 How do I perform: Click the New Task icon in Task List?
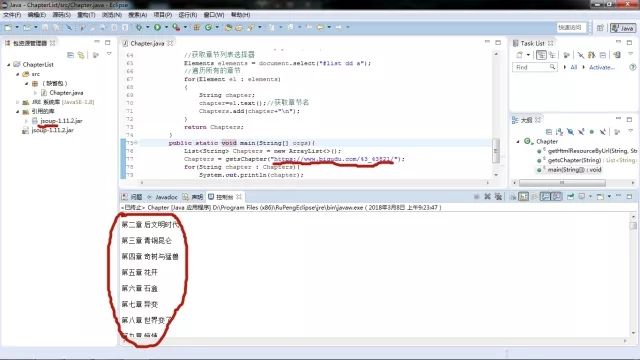pyautogui.click(x=520, y=55)
